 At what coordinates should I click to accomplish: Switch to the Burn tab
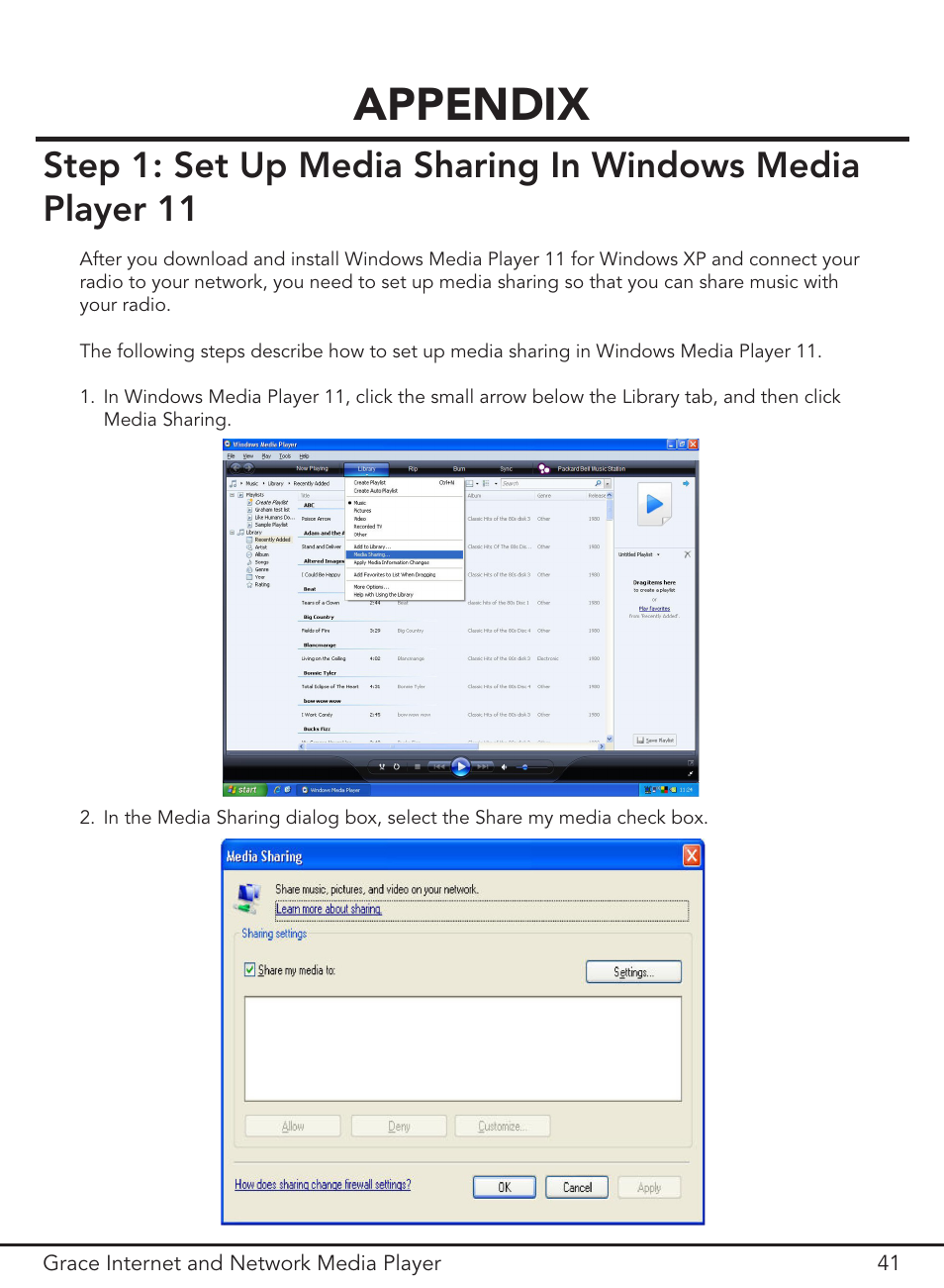pyautogui.click(x=459, y=468)
